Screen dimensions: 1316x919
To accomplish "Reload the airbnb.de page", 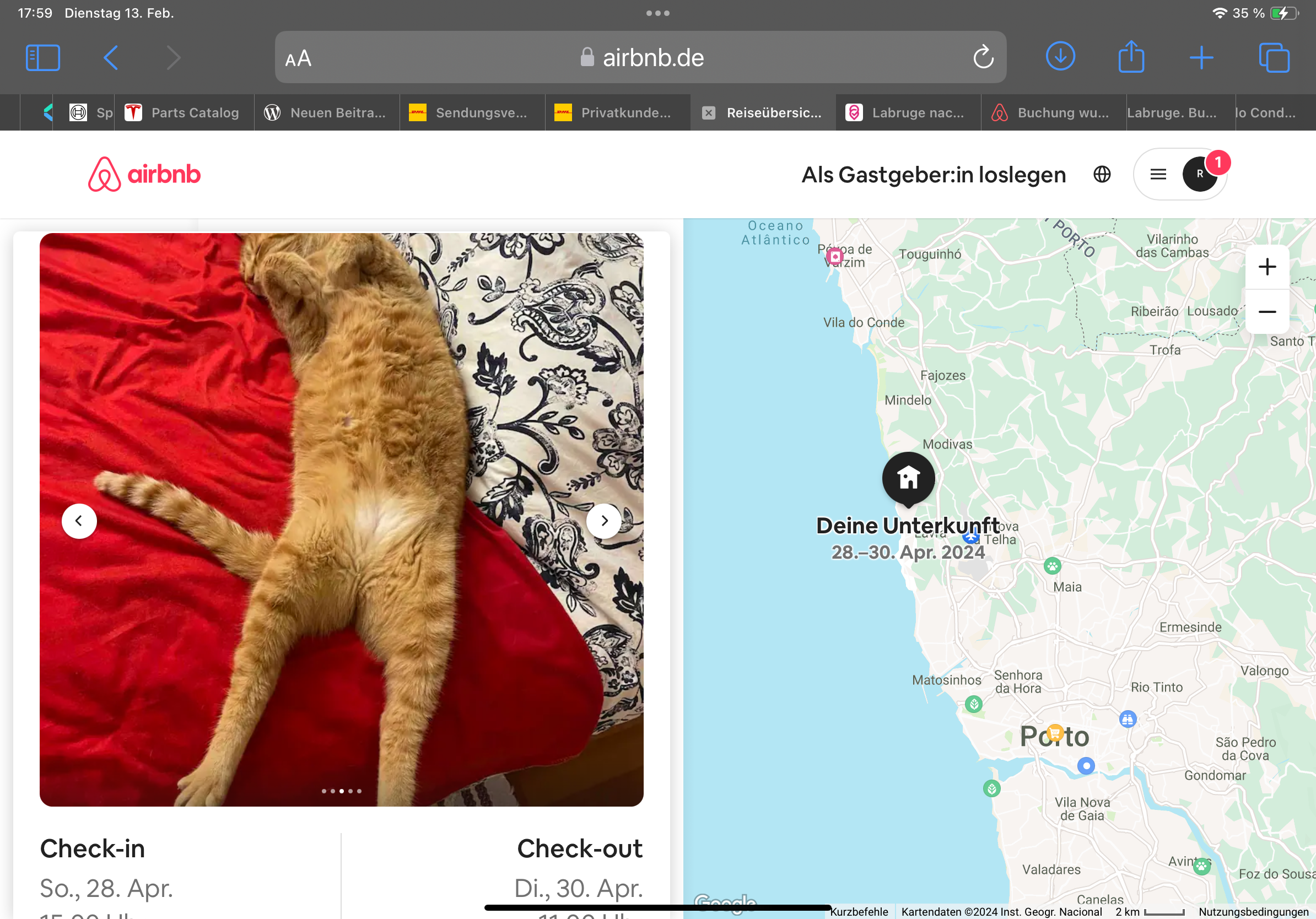I will pyautogui.click(x=983, y=57).
